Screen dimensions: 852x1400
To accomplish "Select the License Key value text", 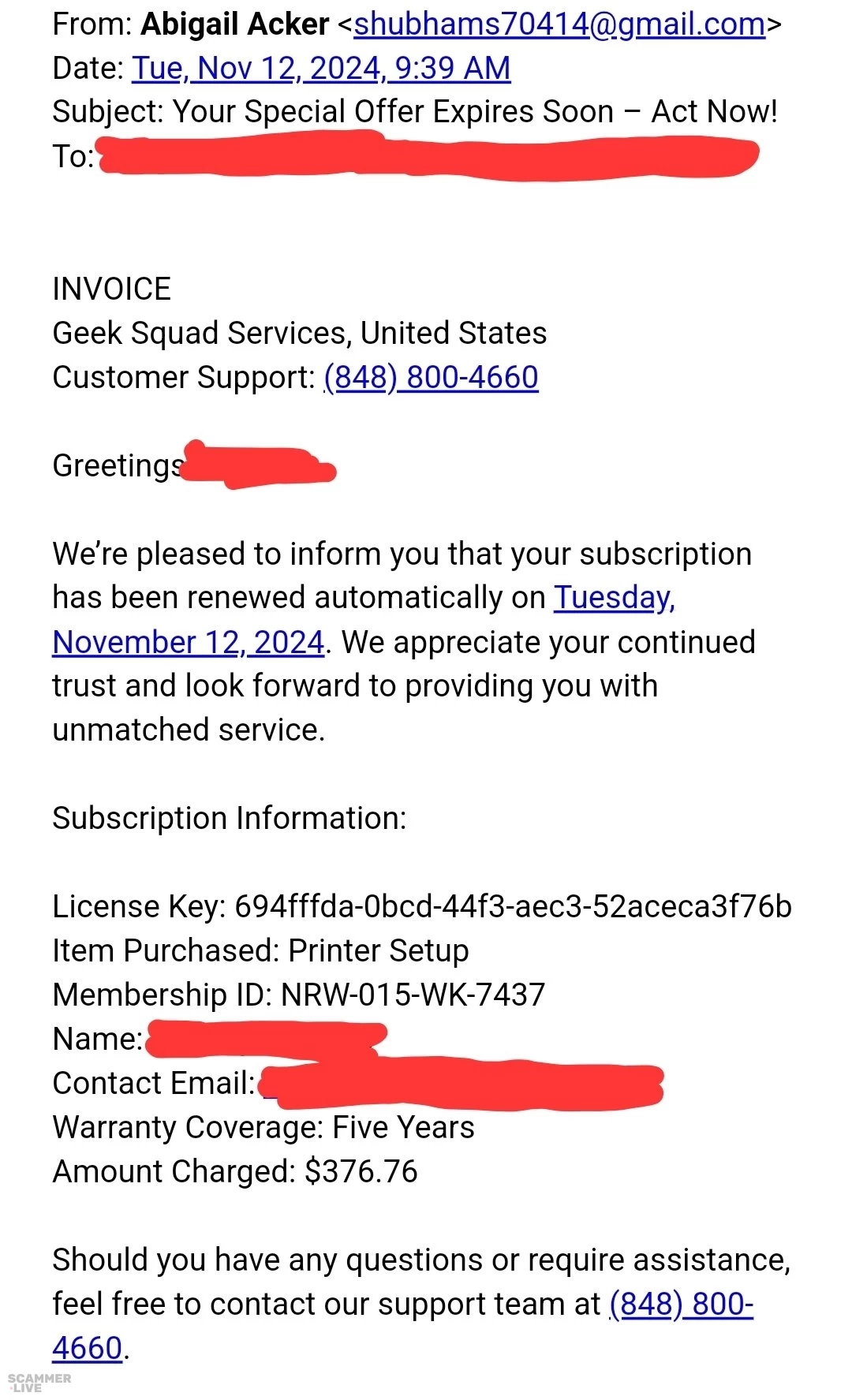I will click(513, 907).
